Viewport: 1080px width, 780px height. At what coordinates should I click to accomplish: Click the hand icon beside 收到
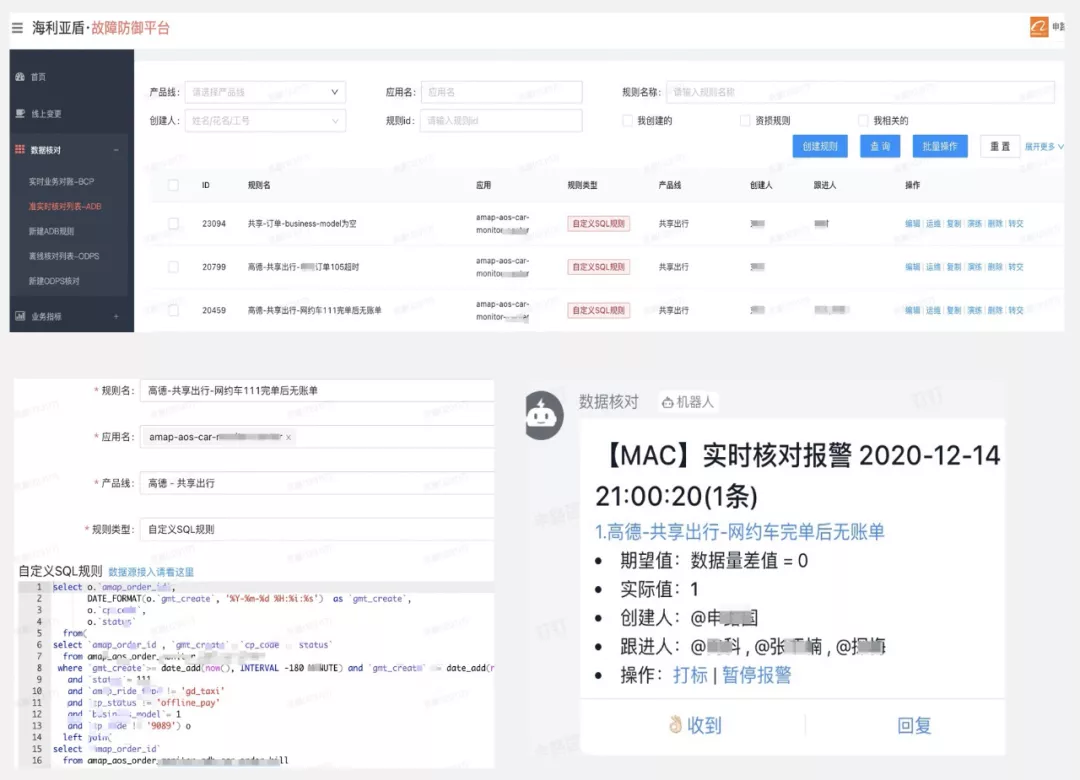click(676, 724)
